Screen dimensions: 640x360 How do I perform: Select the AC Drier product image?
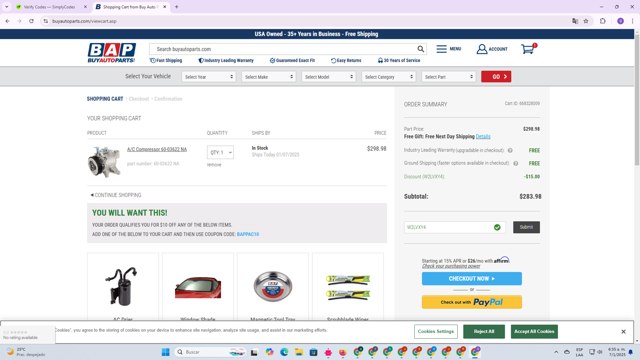click(122, 286)
